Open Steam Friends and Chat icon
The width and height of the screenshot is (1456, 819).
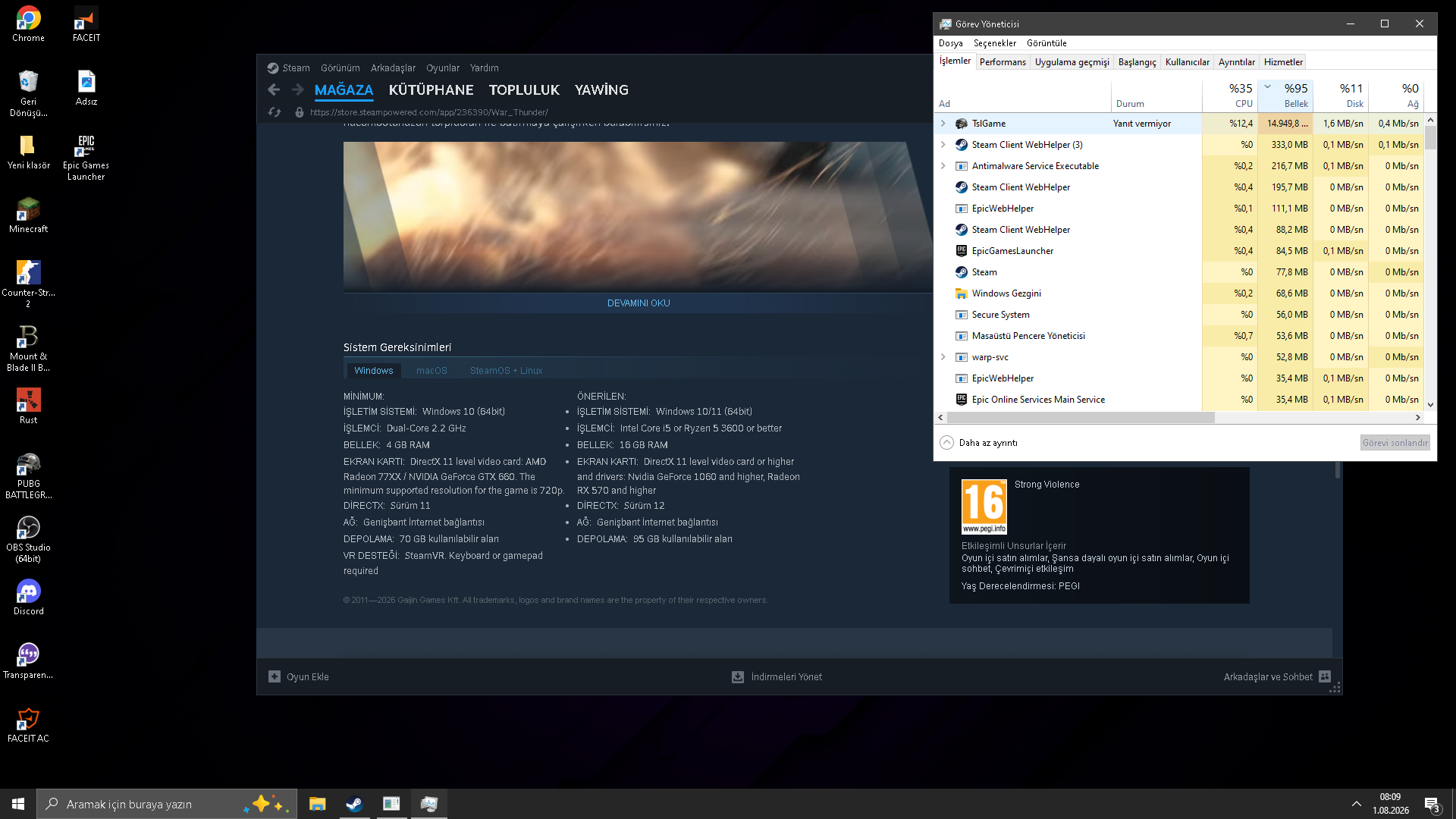tap(1325, 676)
